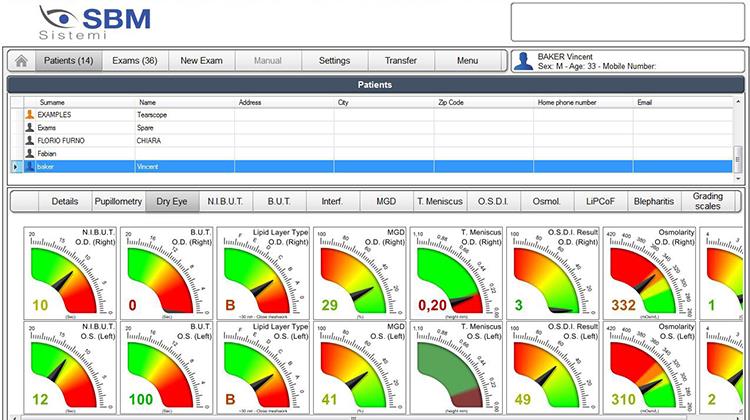Open the Patients (14) list
Screen dimensions: 750x420
click(x=68, y=61)
